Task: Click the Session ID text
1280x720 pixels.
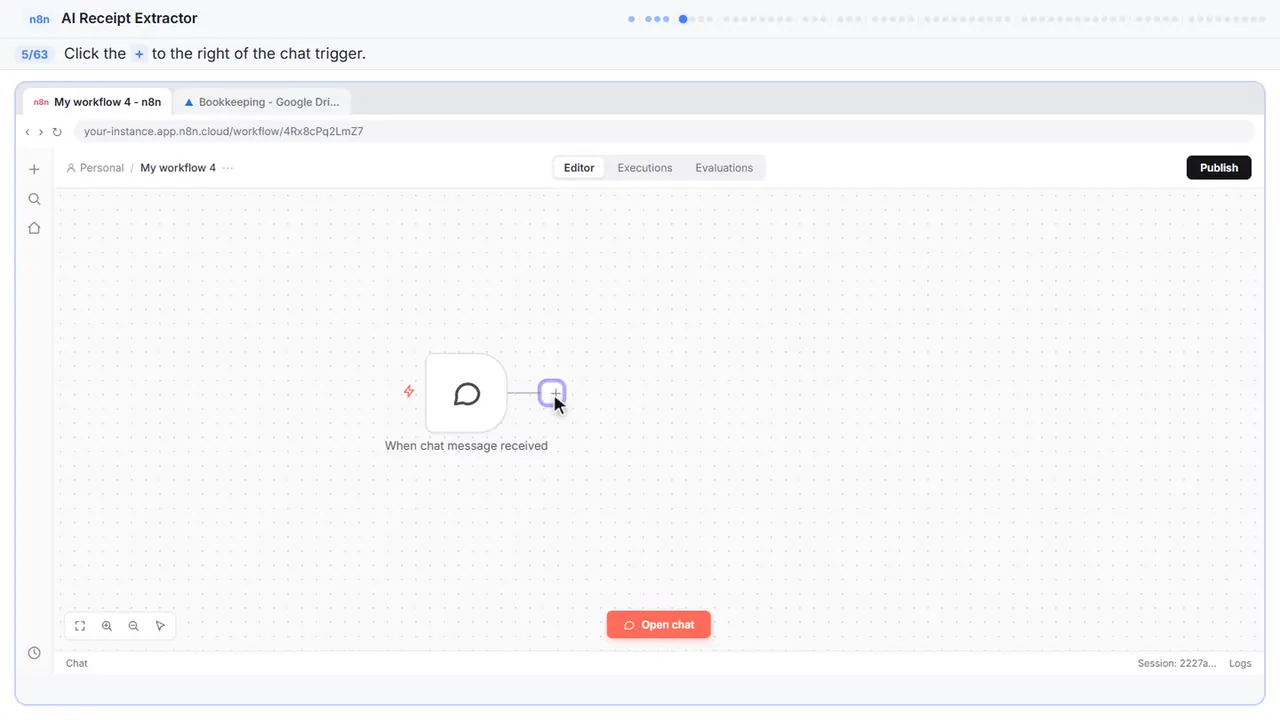Action: pos(1177,664)
